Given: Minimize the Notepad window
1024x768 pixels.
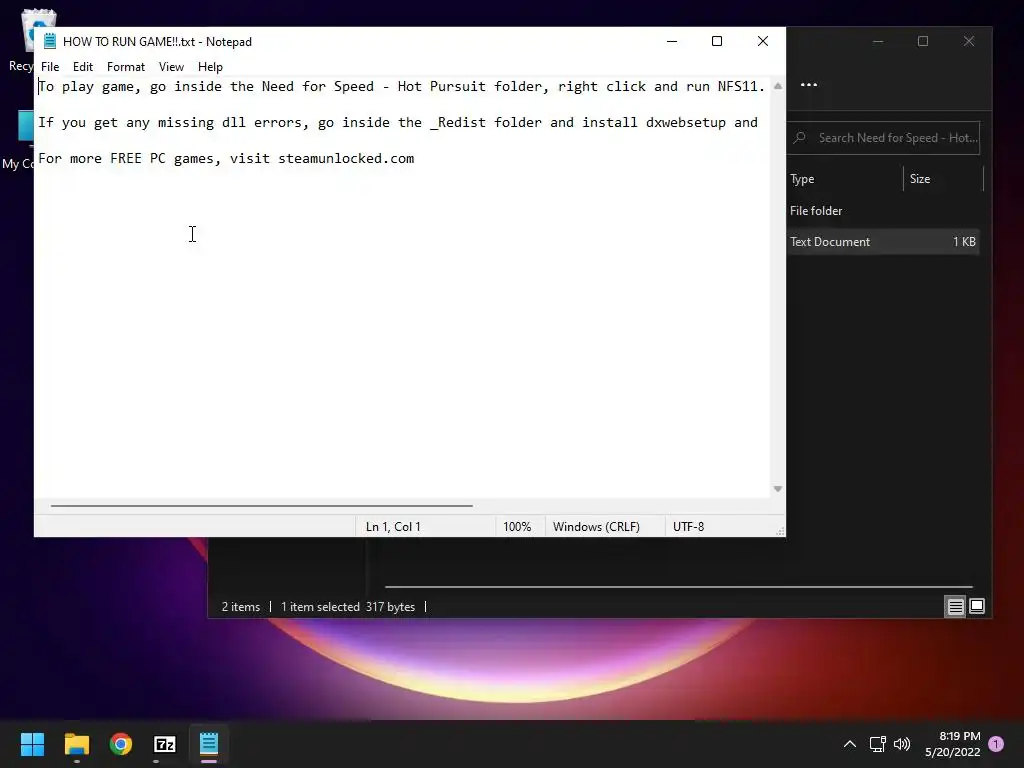Looking at the screenshot, I should pyautogui.click(x=671, y=41).
